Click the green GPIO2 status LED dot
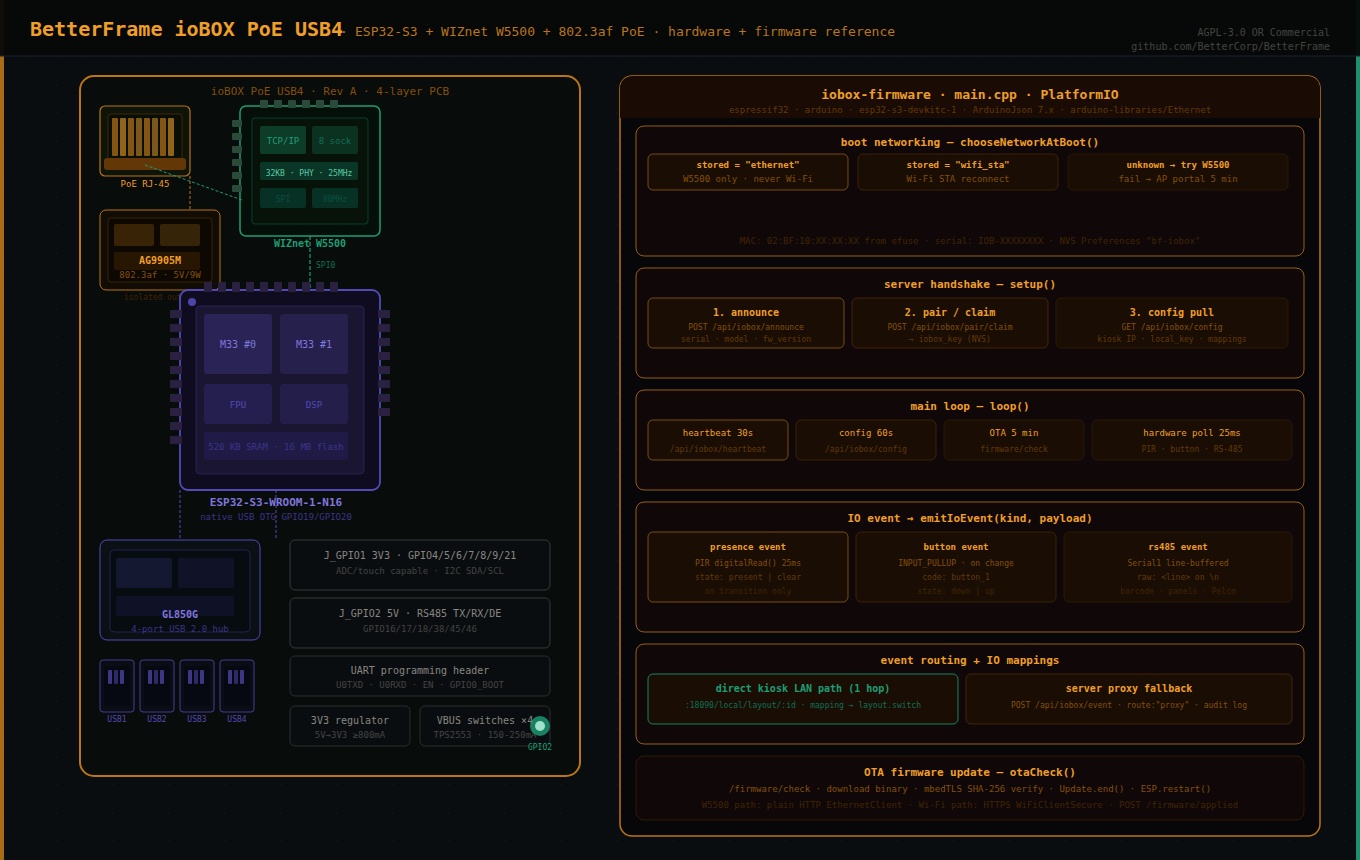1360x860 pixels. click(540, 726)
